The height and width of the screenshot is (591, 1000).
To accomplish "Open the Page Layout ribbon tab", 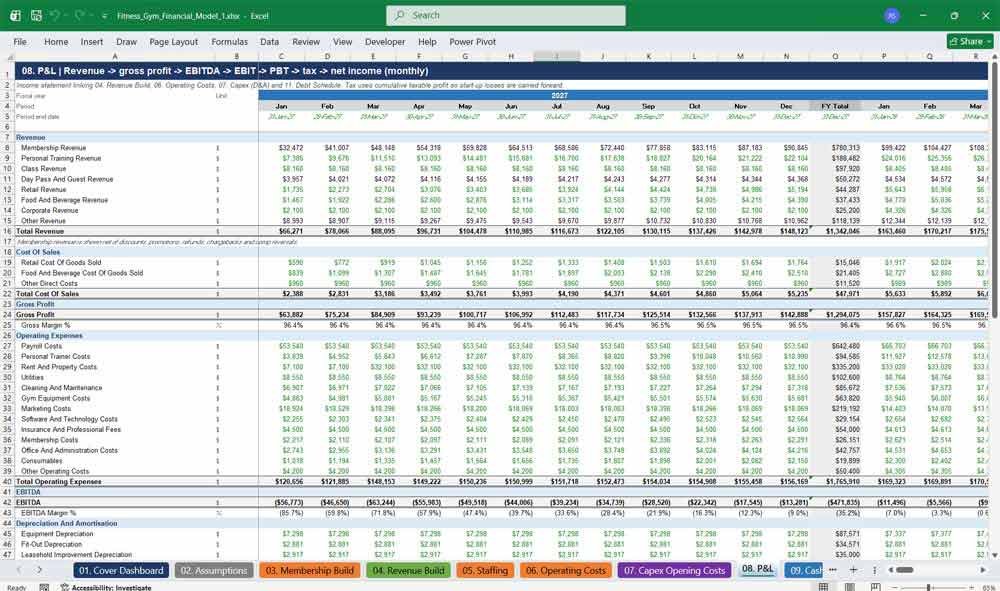I will [173, 41].
